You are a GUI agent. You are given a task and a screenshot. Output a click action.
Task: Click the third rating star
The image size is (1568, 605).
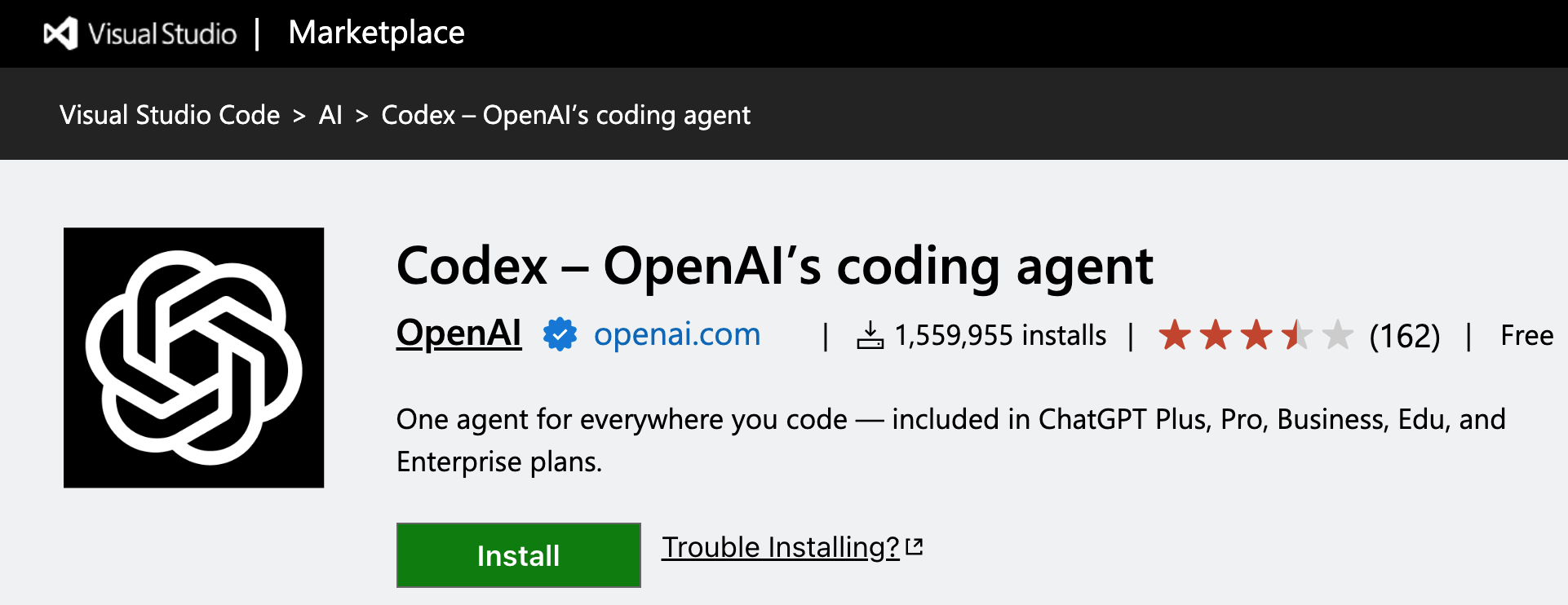click(1256, 335)
